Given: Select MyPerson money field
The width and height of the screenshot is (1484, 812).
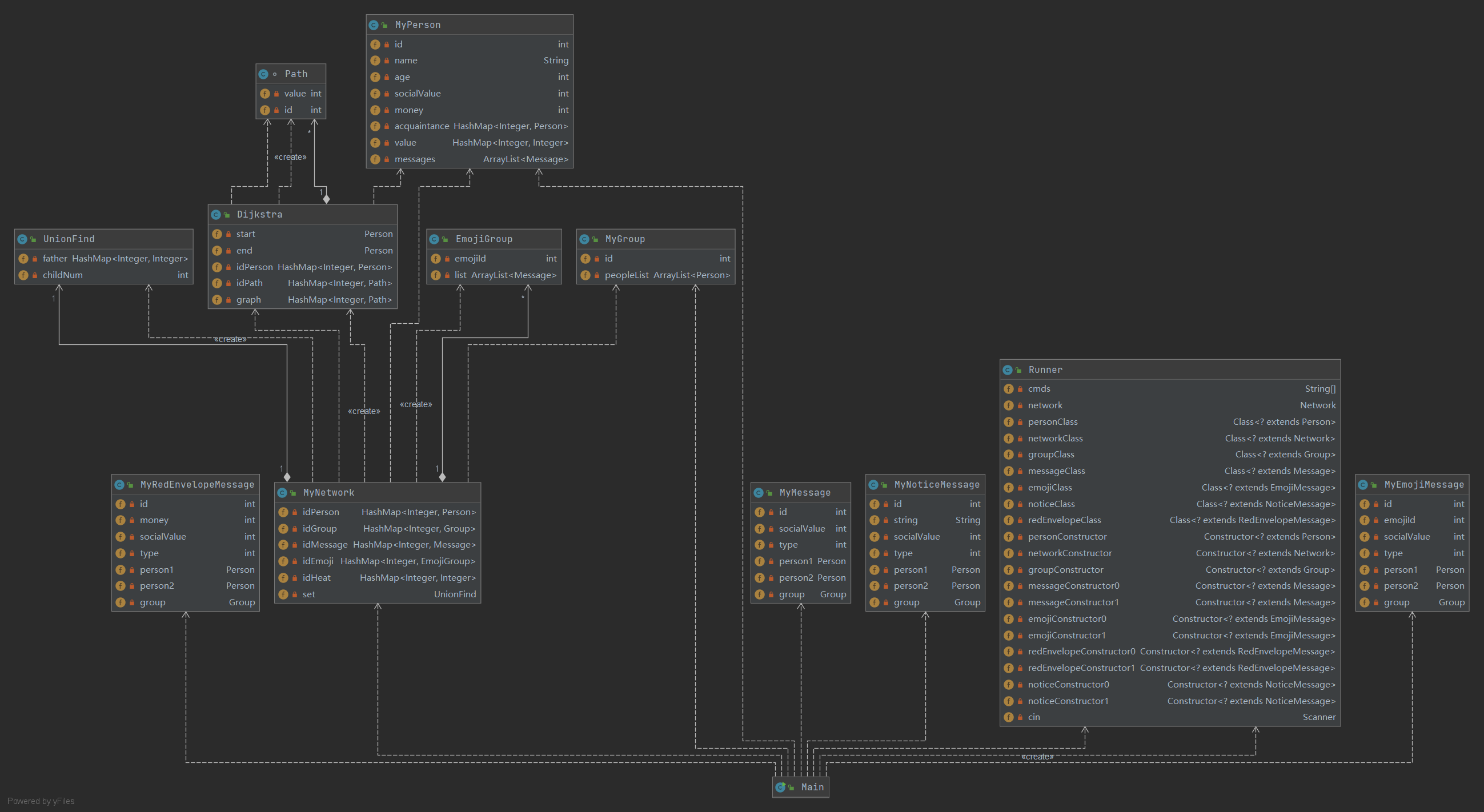Looking at the screenshot, I should (470, 110).
